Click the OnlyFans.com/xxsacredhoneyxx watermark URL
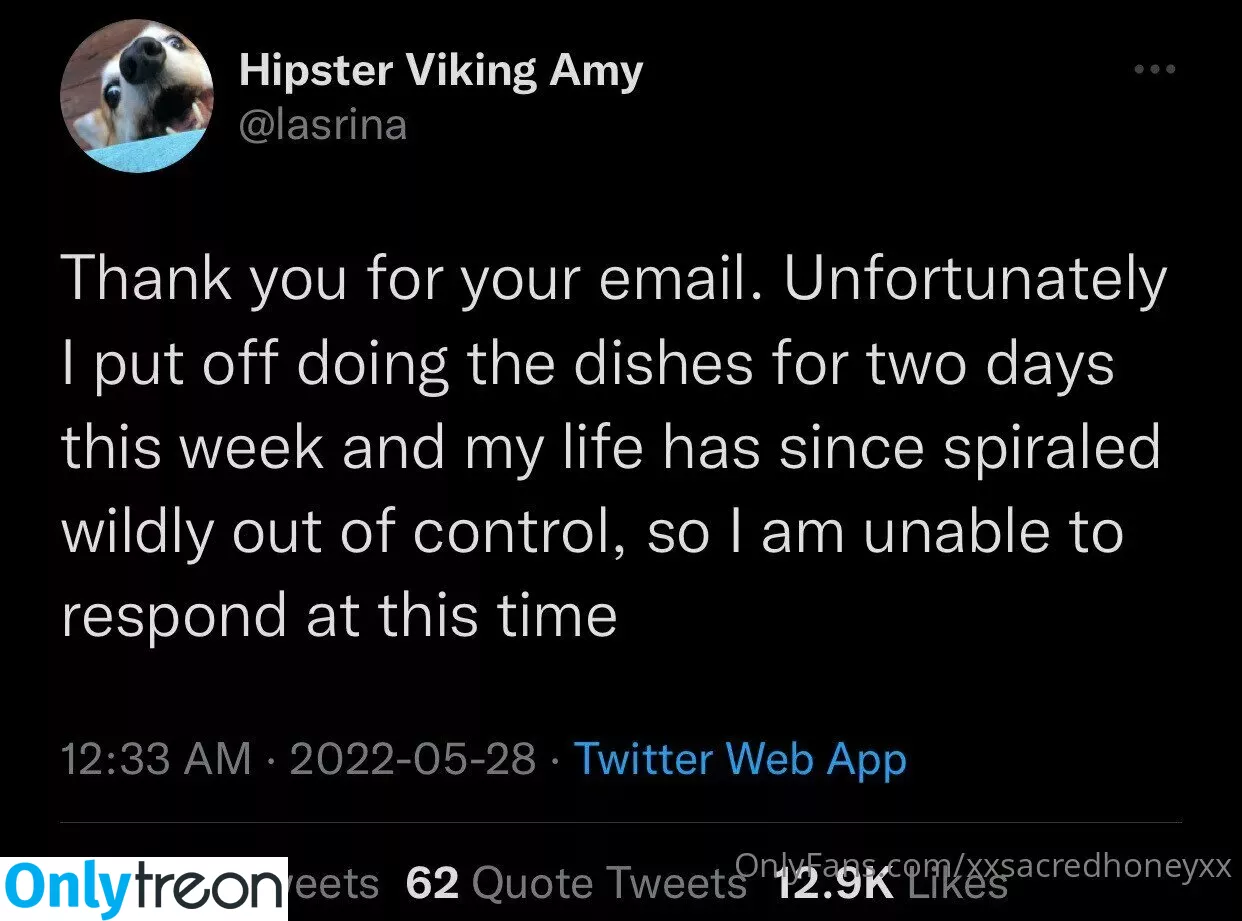The width and height of the screenshot is (1242, 921). 983,866
